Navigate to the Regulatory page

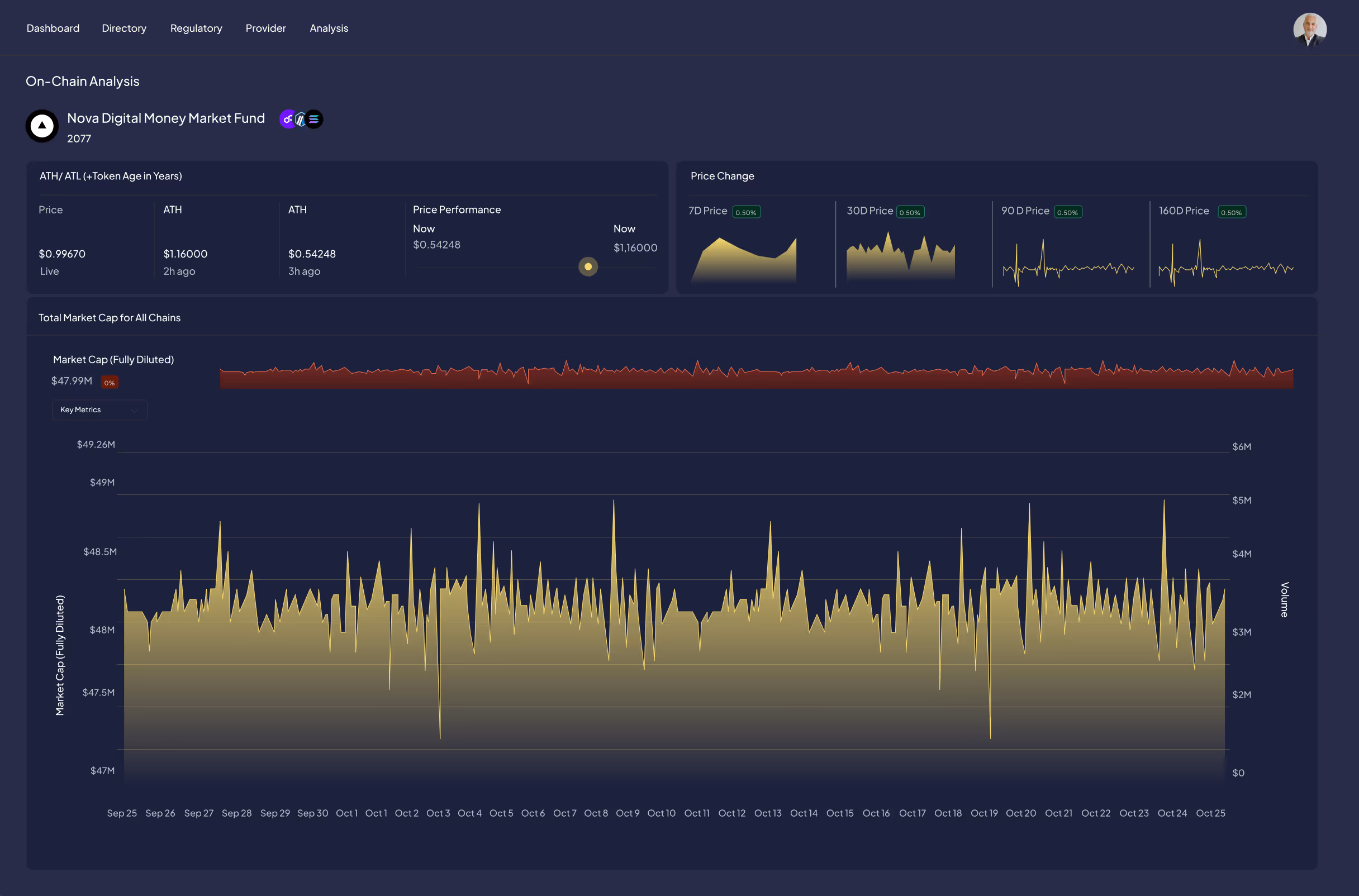(196, 28)
